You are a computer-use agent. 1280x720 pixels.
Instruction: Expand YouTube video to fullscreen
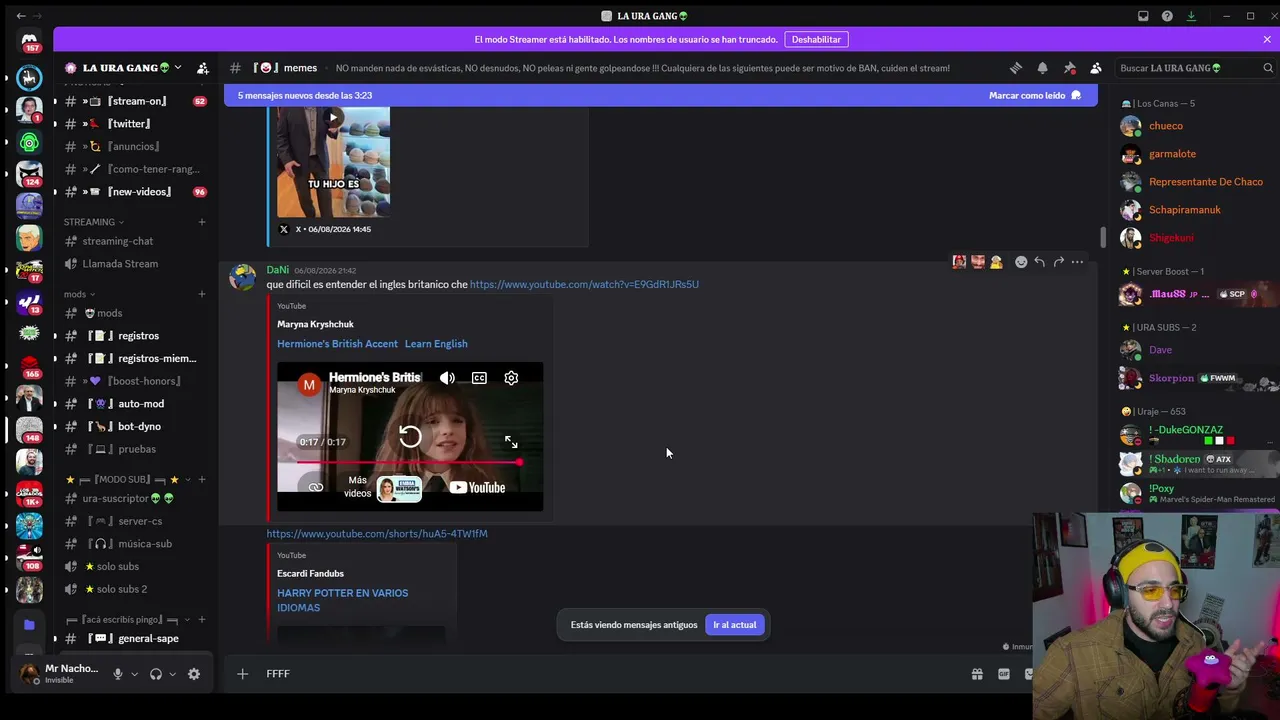[x=511, y=442]
